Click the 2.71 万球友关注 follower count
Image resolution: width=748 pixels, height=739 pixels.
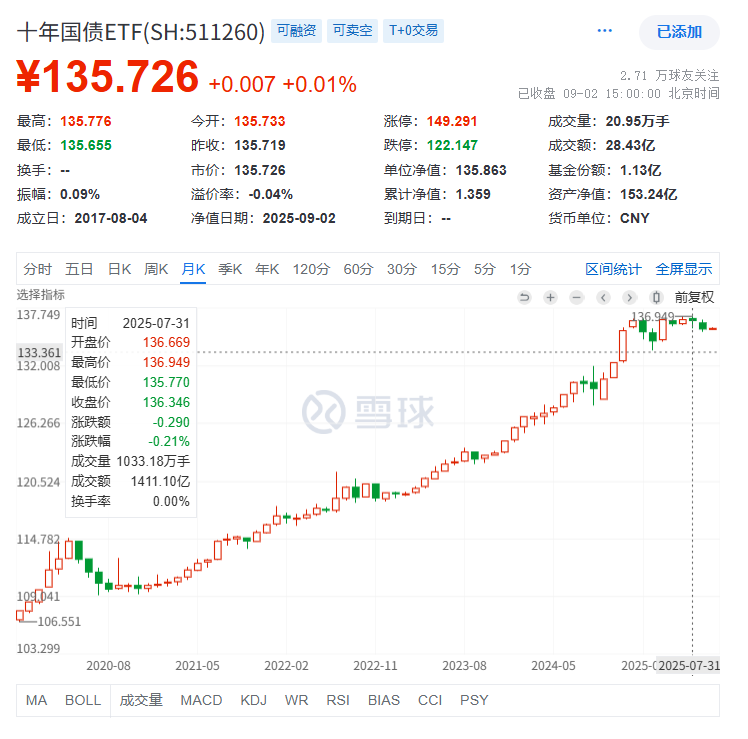669,75
